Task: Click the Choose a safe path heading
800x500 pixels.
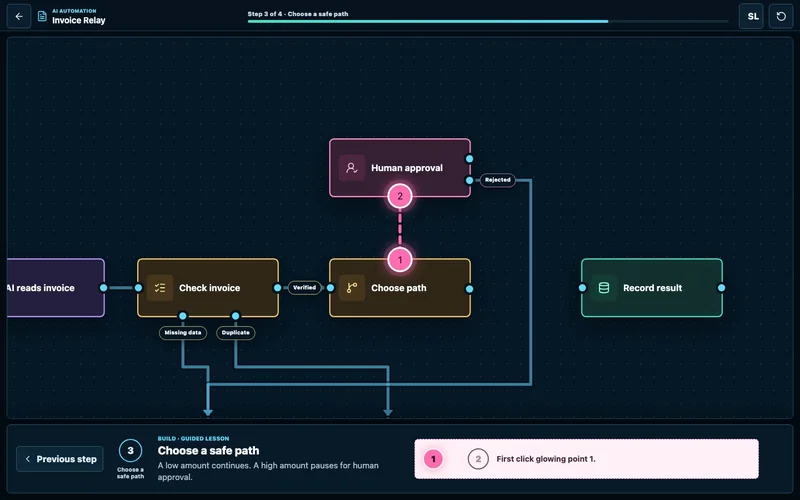Action: tap(208, 451)
